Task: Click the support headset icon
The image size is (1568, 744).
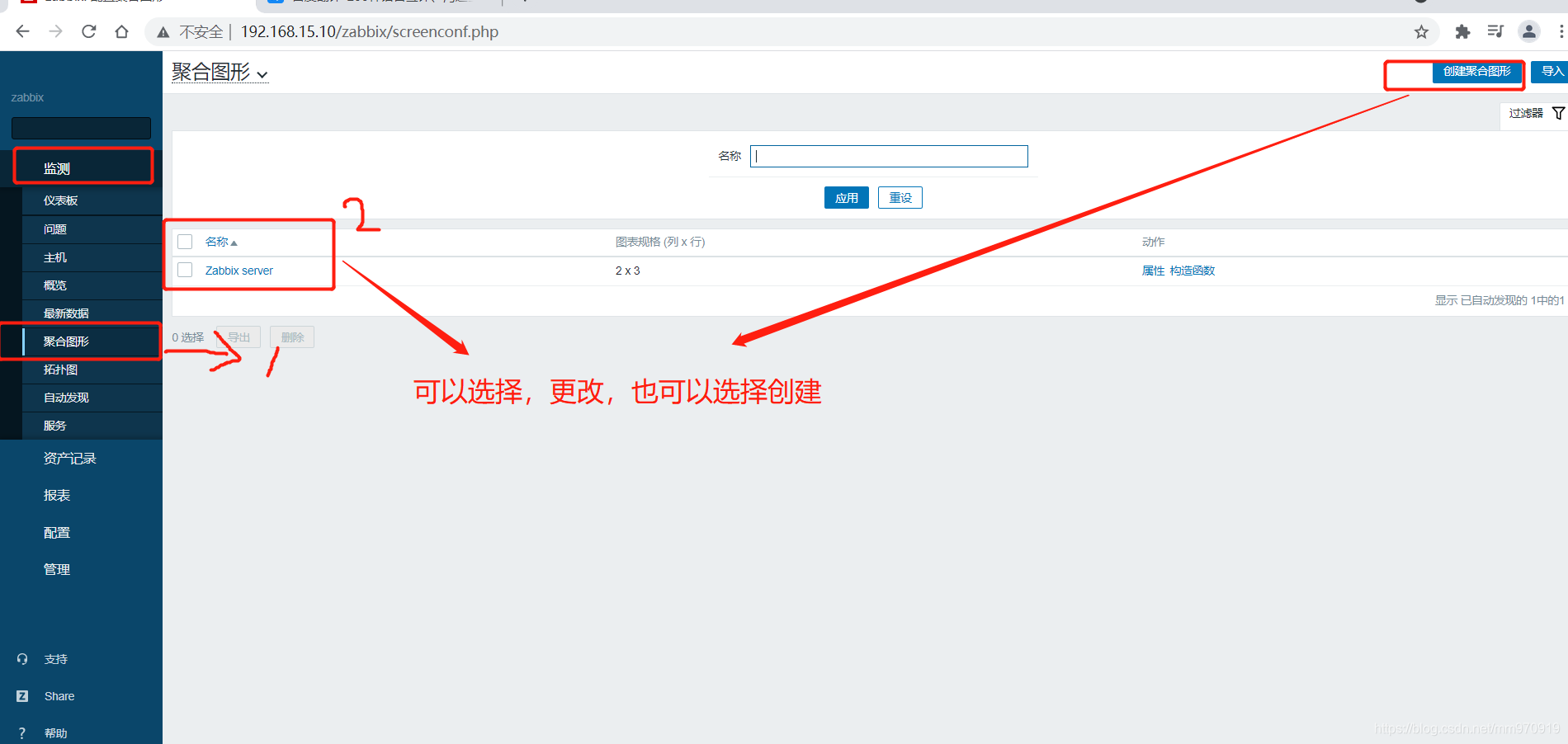Action: click(22, 659)
